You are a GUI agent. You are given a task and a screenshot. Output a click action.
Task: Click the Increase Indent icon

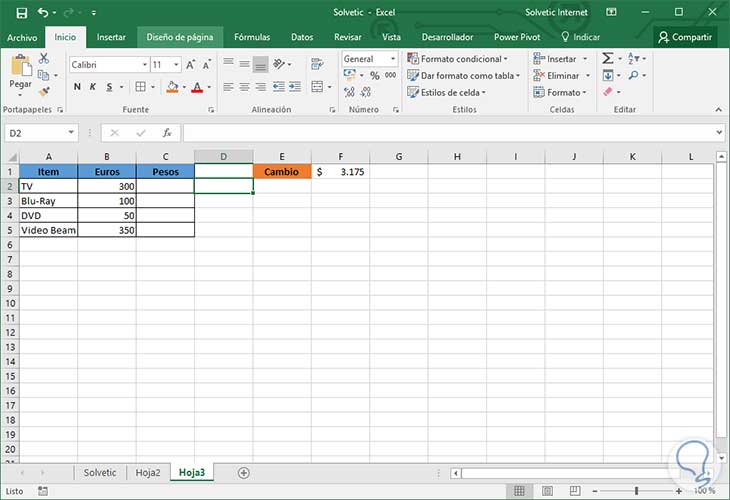[x=295, y=87]
